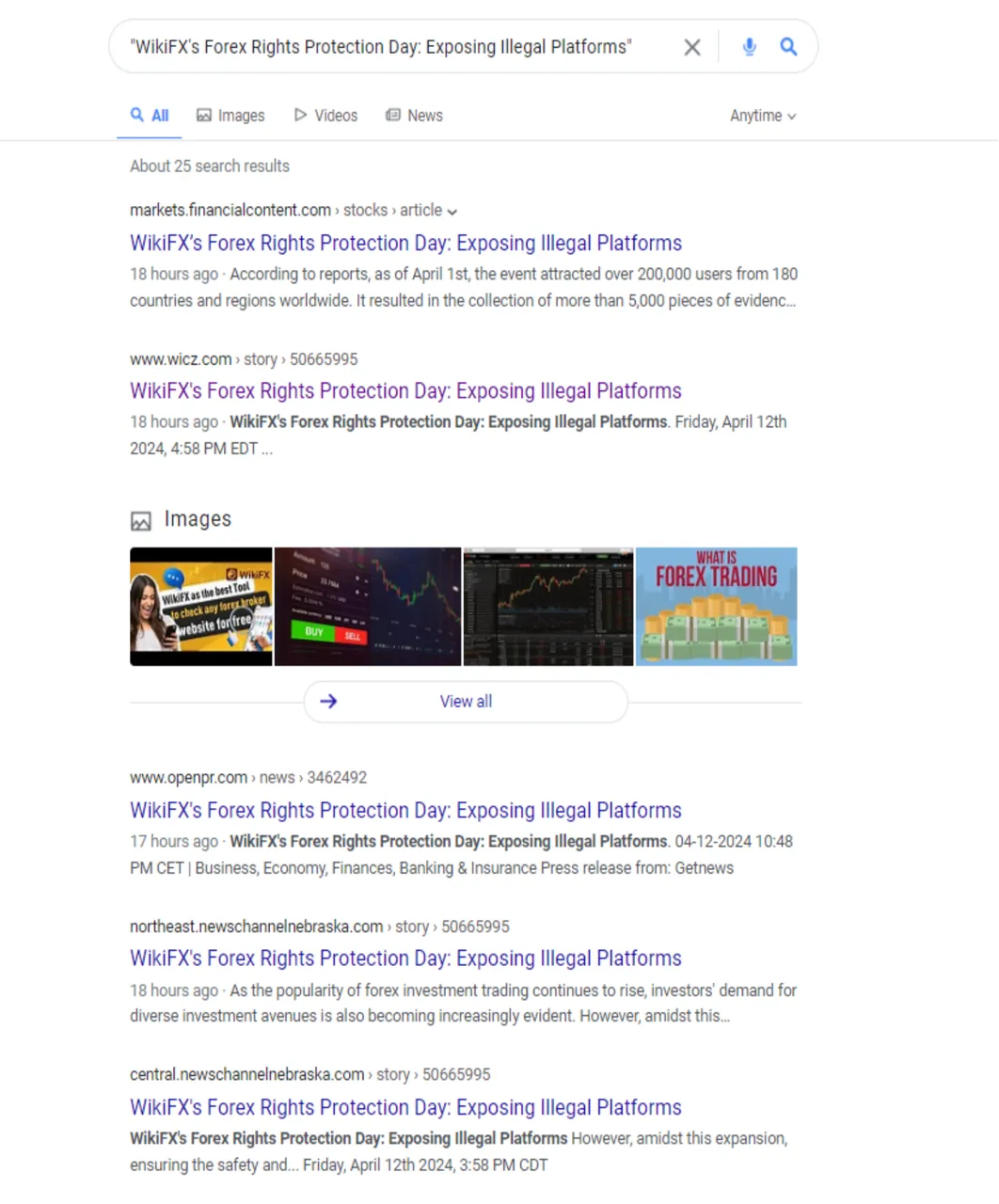Start voice search via microphone icon
This screenshot has width=999, height=1204.
[x=749, y=47]
